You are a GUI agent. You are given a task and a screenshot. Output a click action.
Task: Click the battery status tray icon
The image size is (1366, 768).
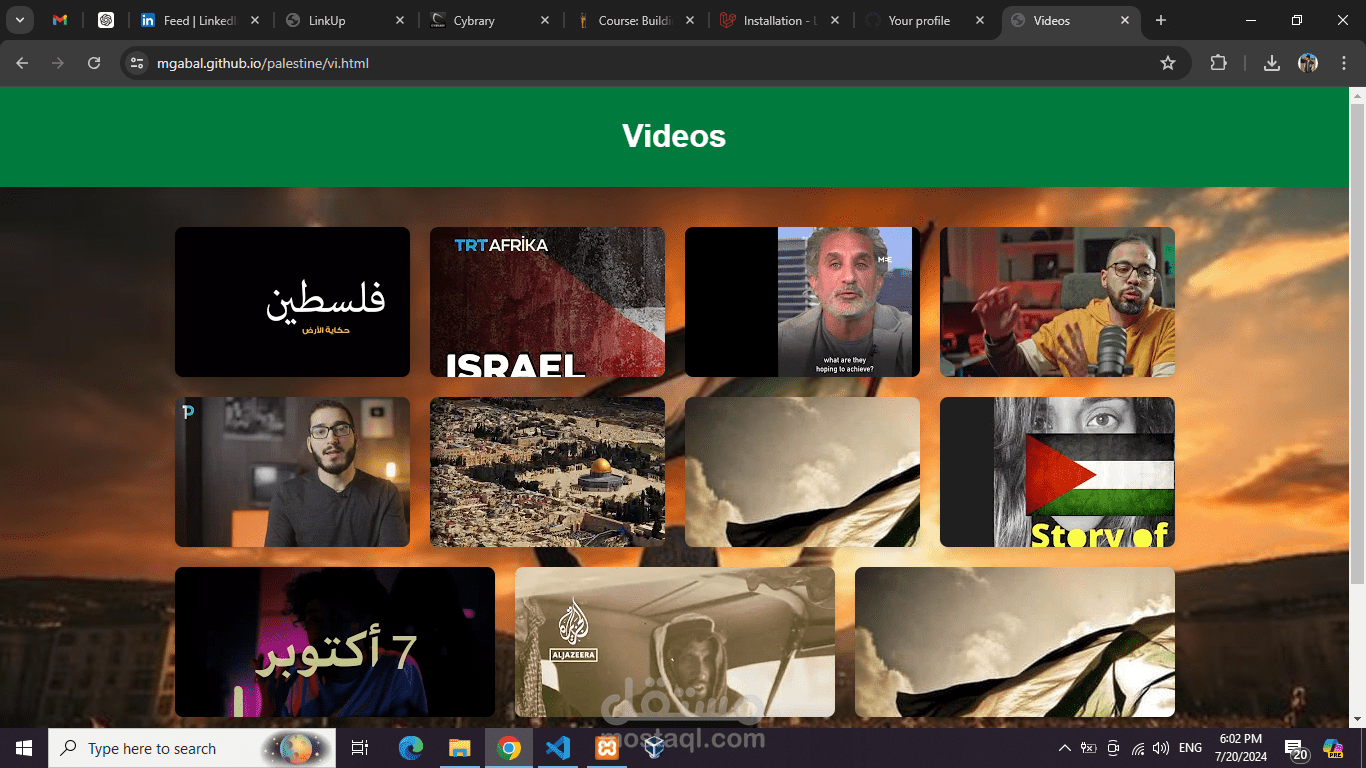(1088, 748)
